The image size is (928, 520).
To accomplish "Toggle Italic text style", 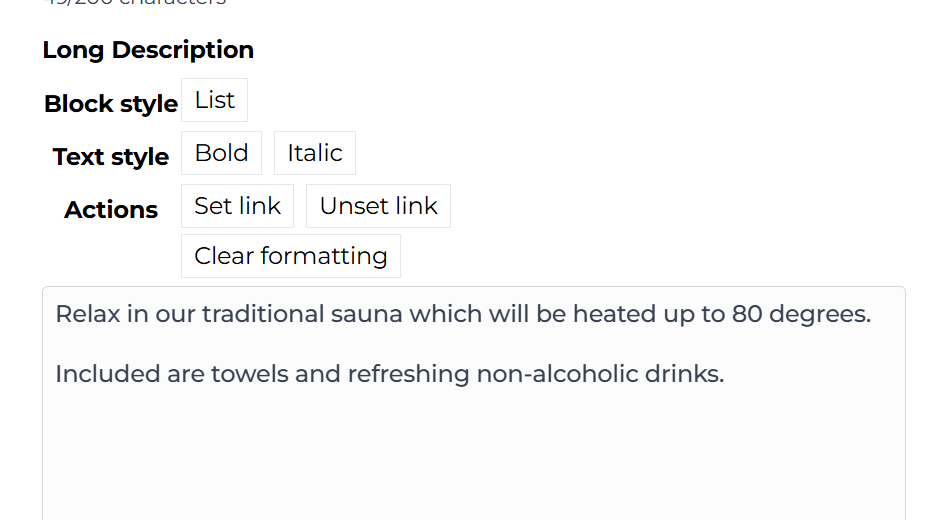I will tap(314, 153).
